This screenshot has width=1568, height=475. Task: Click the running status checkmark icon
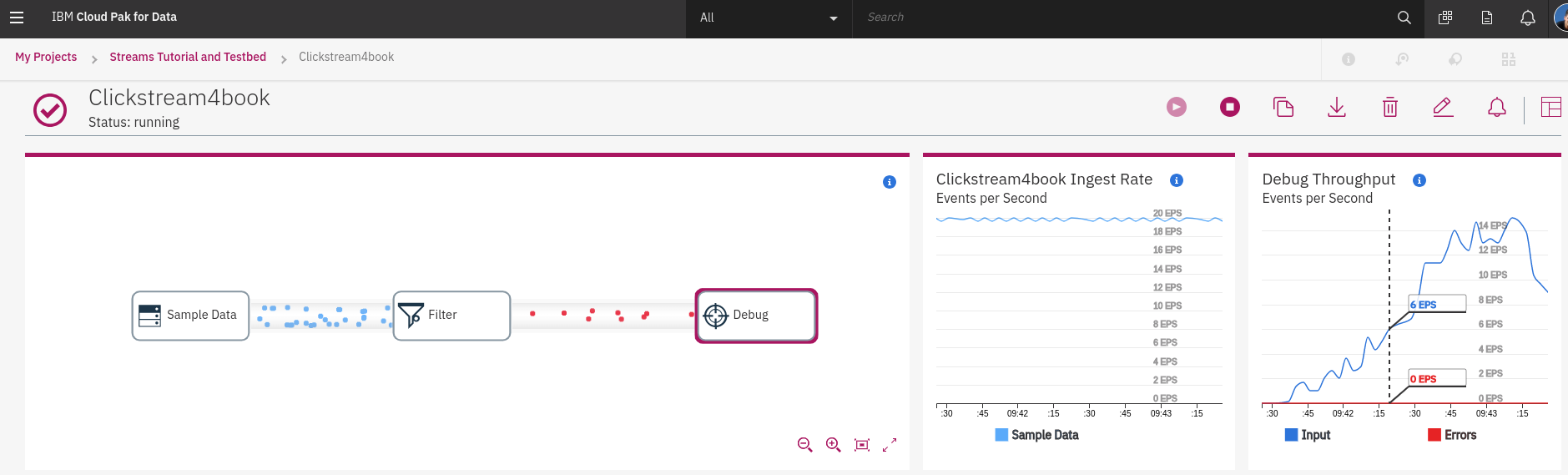pyautogui.click(x=50, y=110)
